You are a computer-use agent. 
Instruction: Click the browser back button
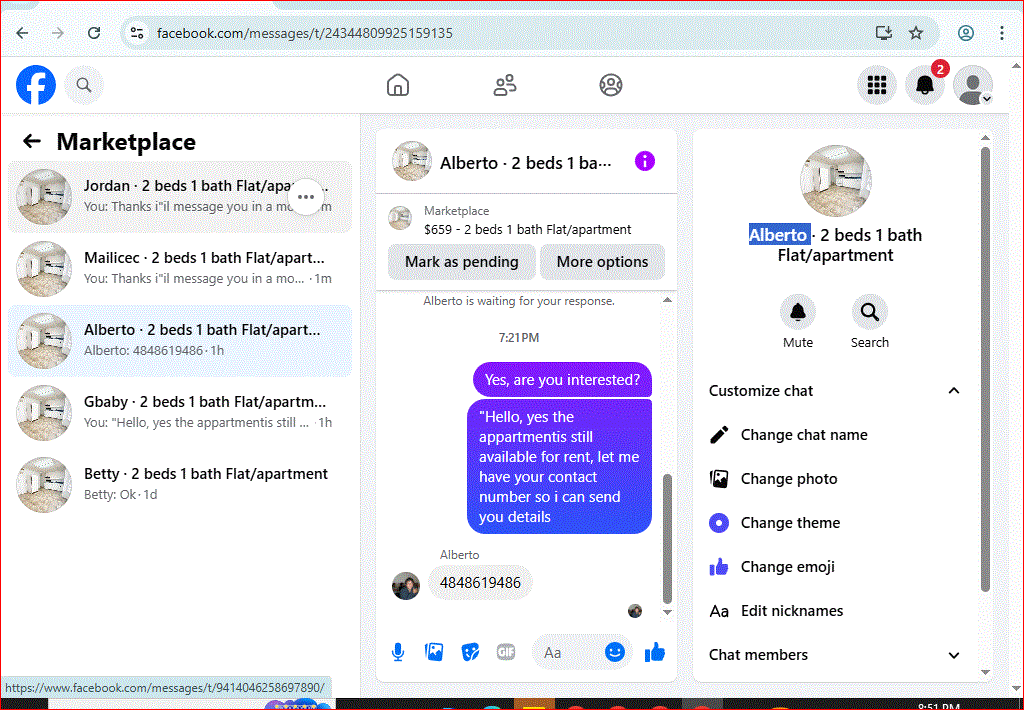pos(22,33)
